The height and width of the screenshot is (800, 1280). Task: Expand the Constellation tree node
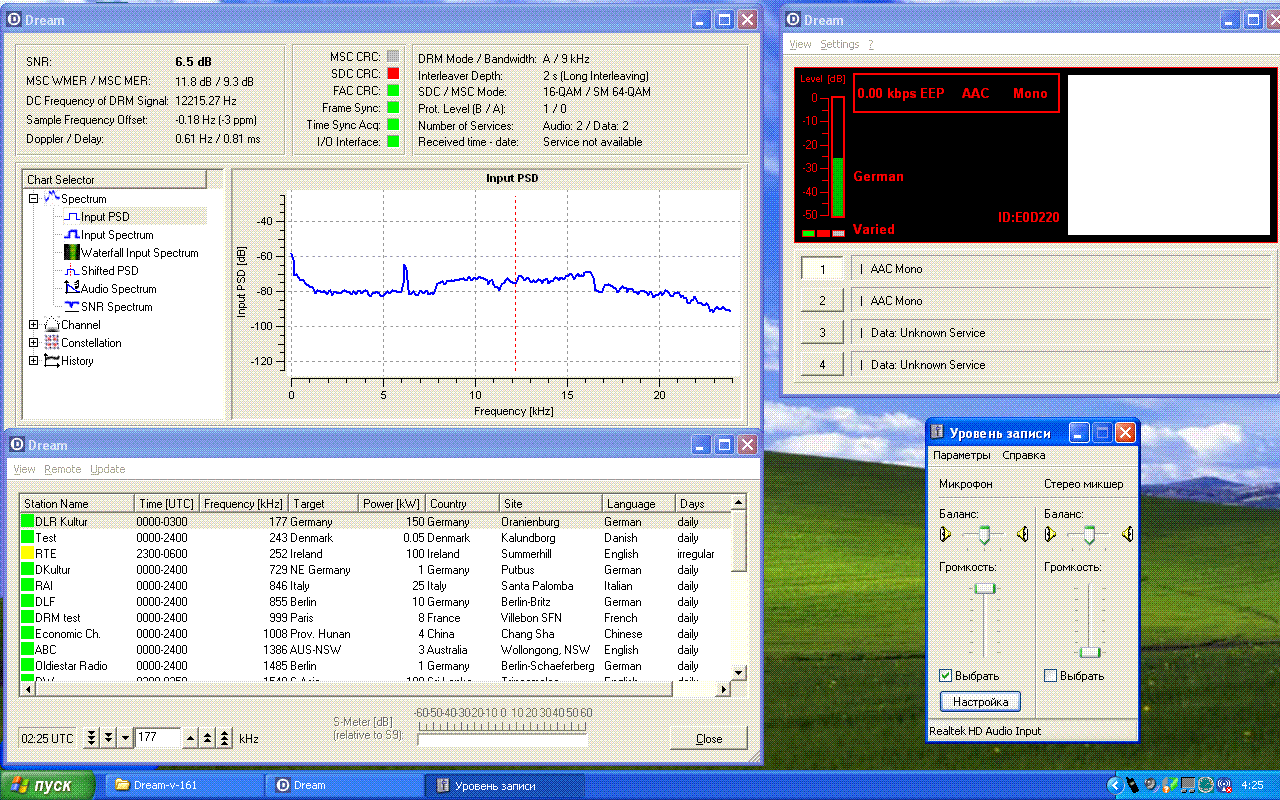pyautogui.click(x=33, y=343)
